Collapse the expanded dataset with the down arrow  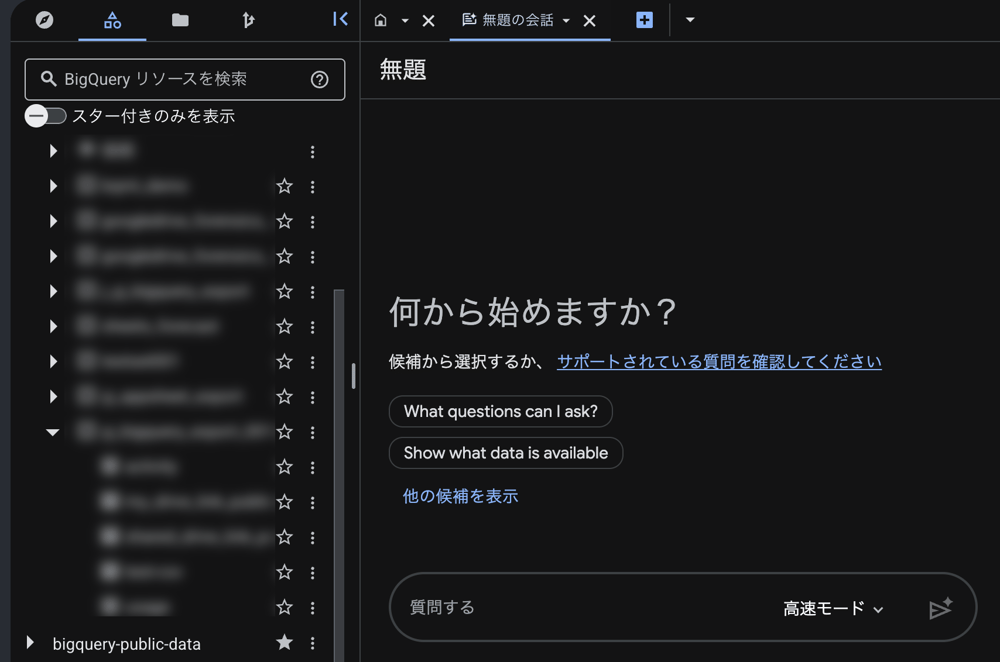pyautogui.click(x=53, y=432)
